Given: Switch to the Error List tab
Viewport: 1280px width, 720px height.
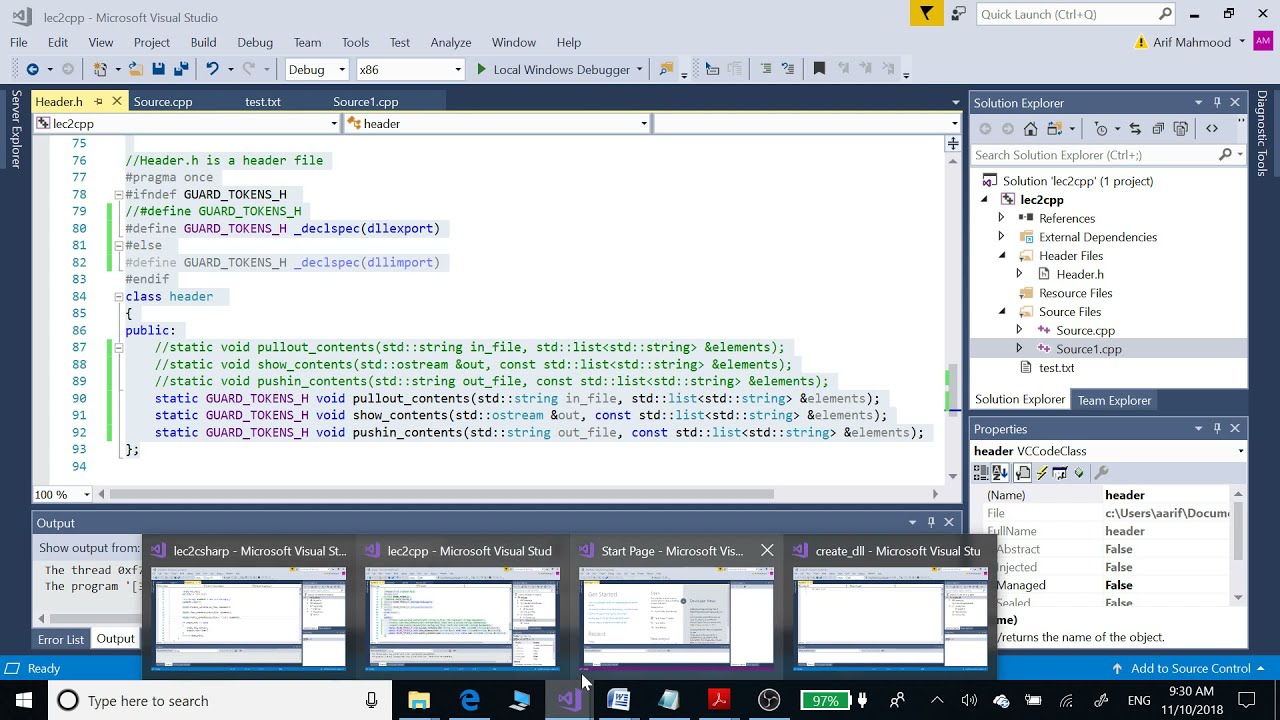Looking at the screenshot, I should point(61,639).
